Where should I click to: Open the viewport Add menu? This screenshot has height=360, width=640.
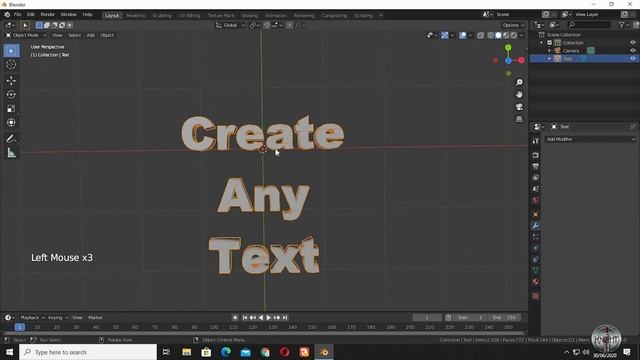91,36
